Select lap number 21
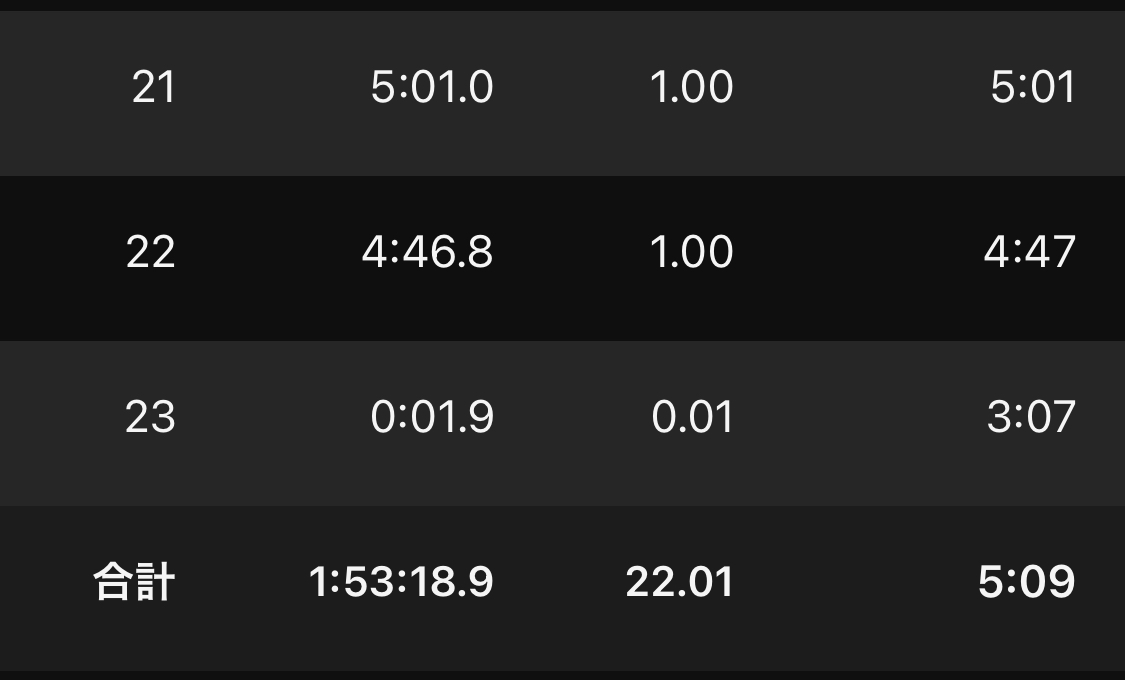 [x=154, y=88]
